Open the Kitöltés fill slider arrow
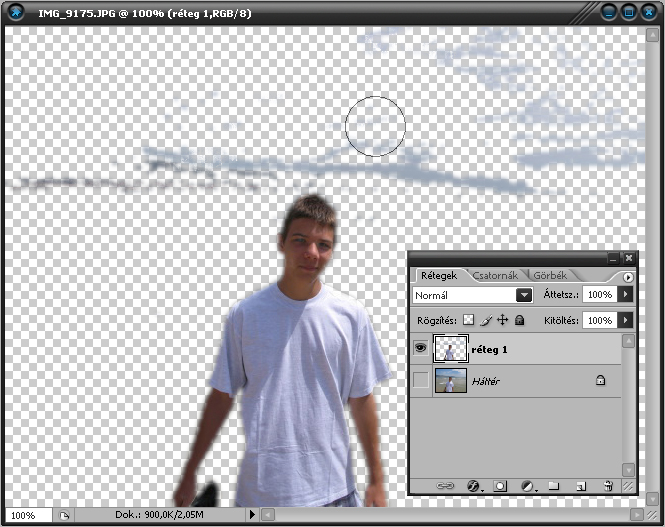This screenshot has height=527, width=665. [x=626, y=320]
